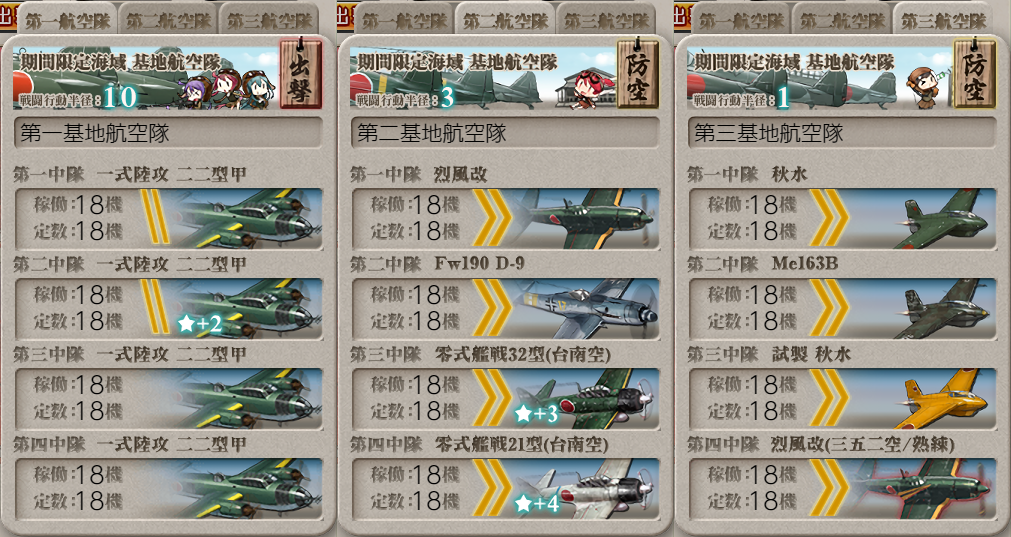Select first squadron 一式陸攻 slot in first air base
The width and height of the screenshot is (1011, 537).
pyautogui.click(x=168, y=219)
